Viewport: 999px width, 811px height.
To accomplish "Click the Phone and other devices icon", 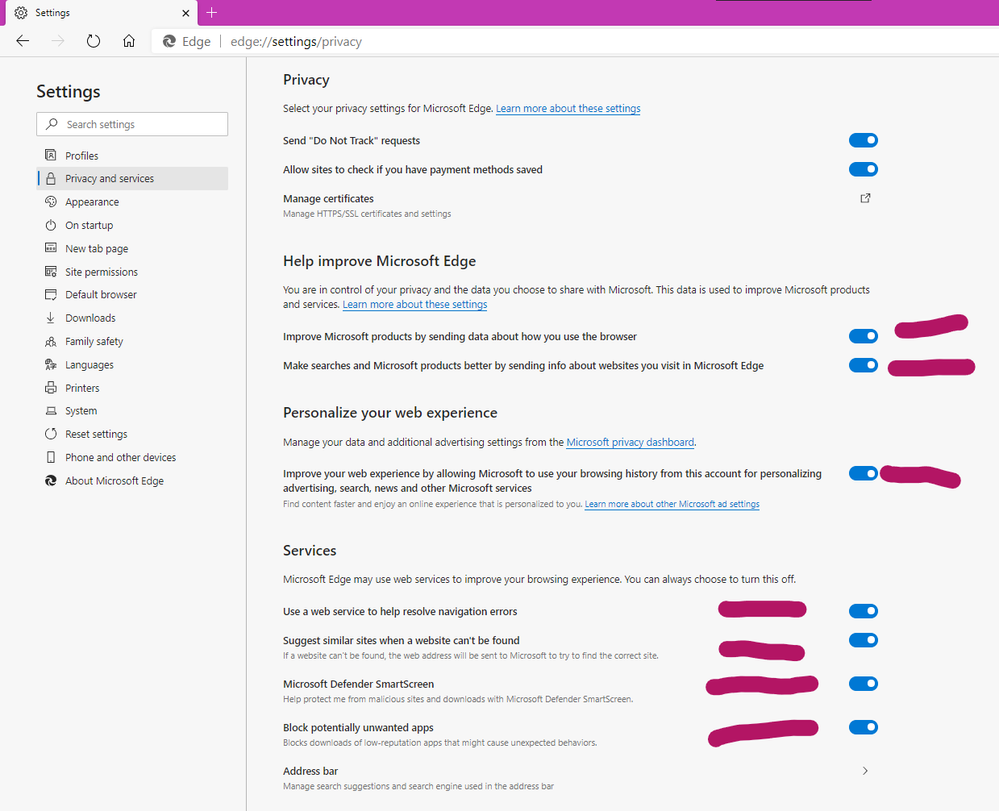I will [50, 457].
